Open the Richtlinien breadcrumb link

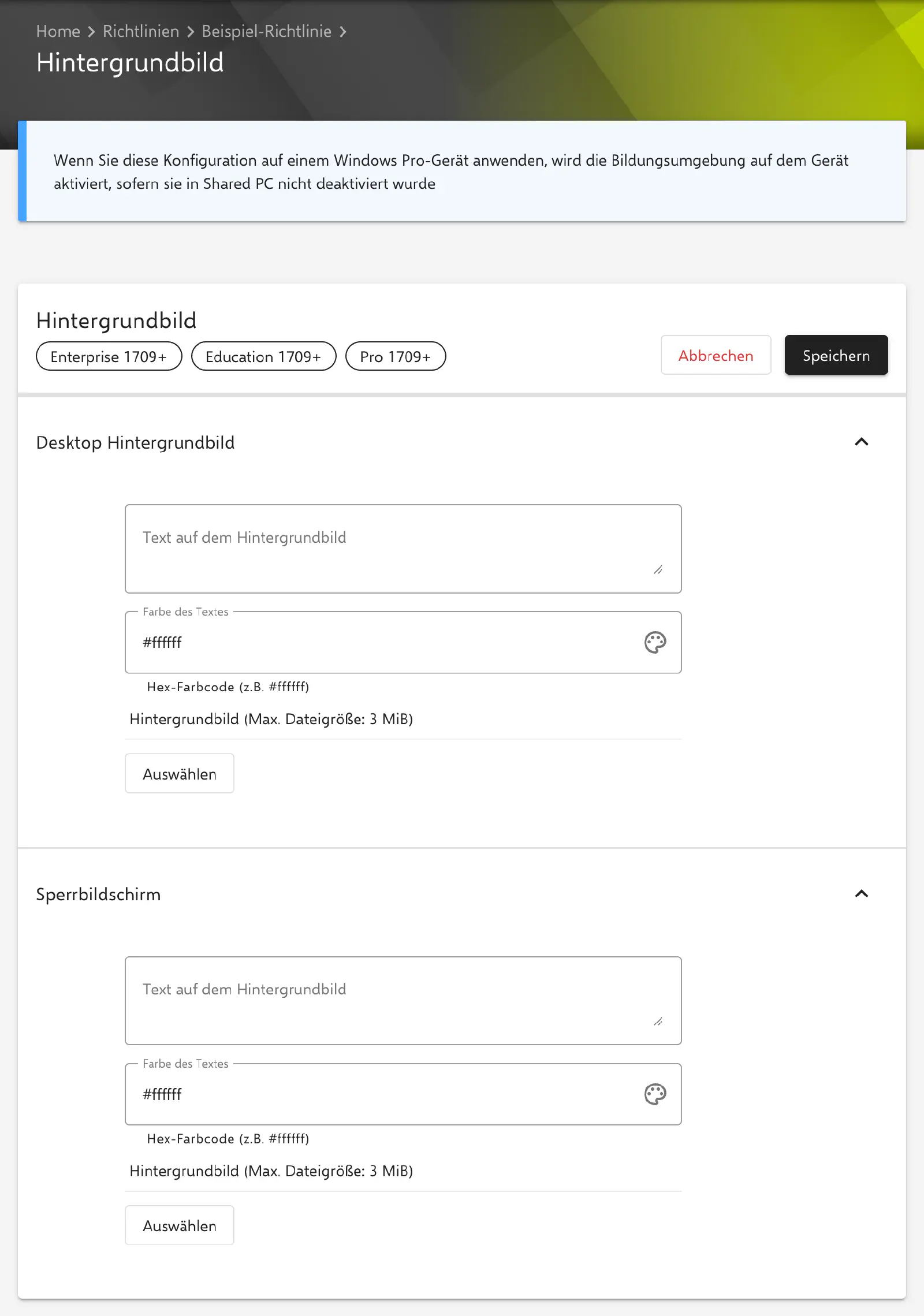click(141, 31)
